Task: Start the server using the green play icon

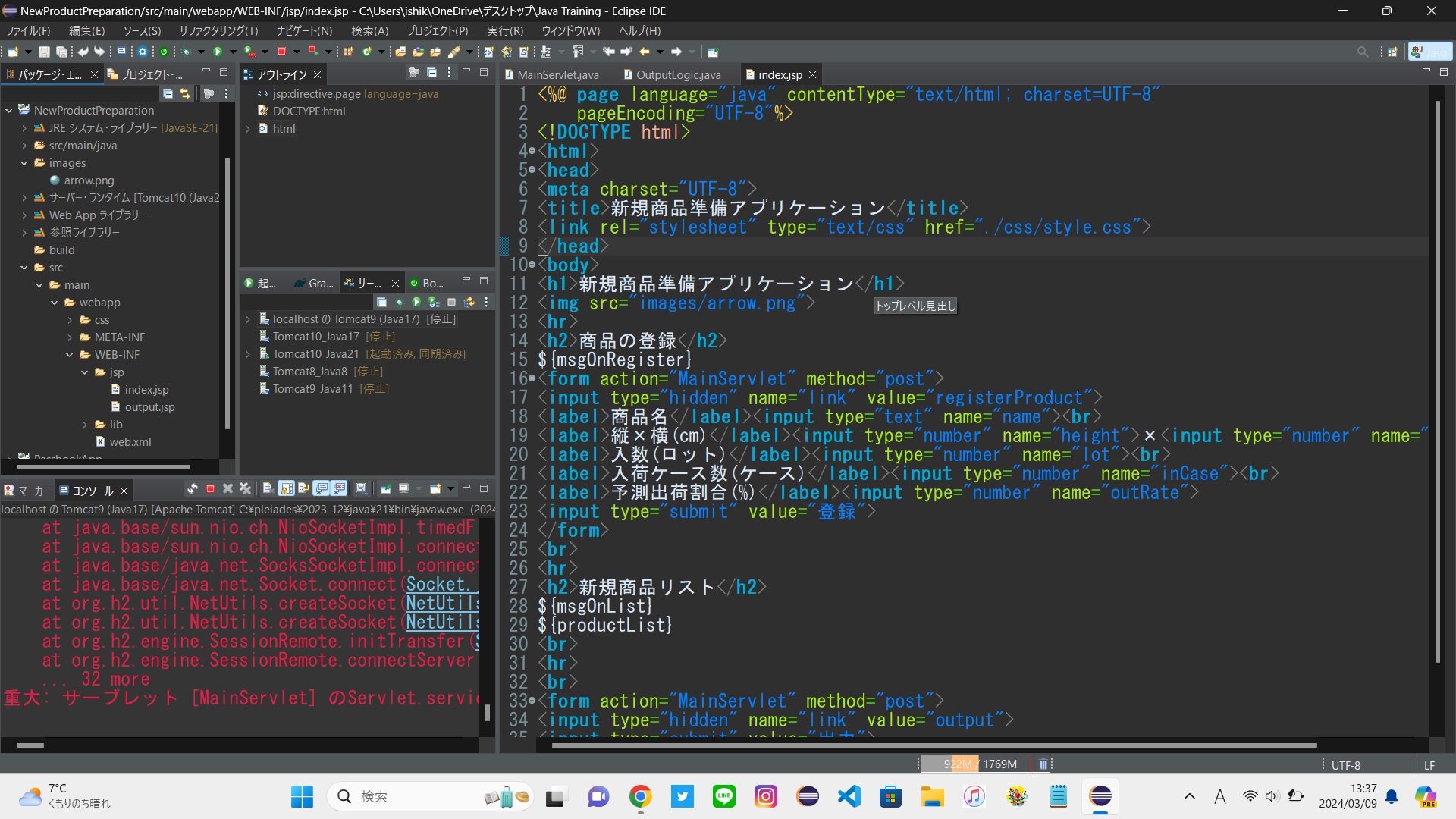Action: (x=416, y=303)
